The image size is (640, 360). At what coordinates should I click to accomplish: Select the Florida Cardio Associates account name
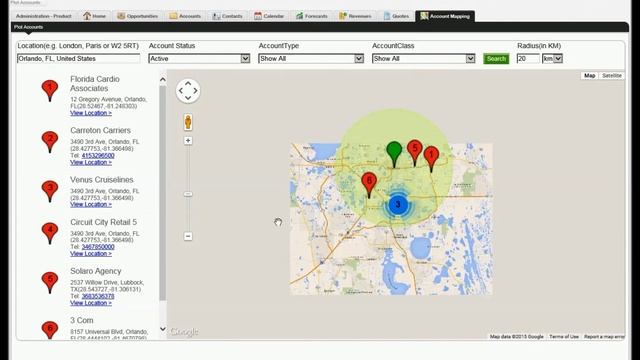[95, 84]
